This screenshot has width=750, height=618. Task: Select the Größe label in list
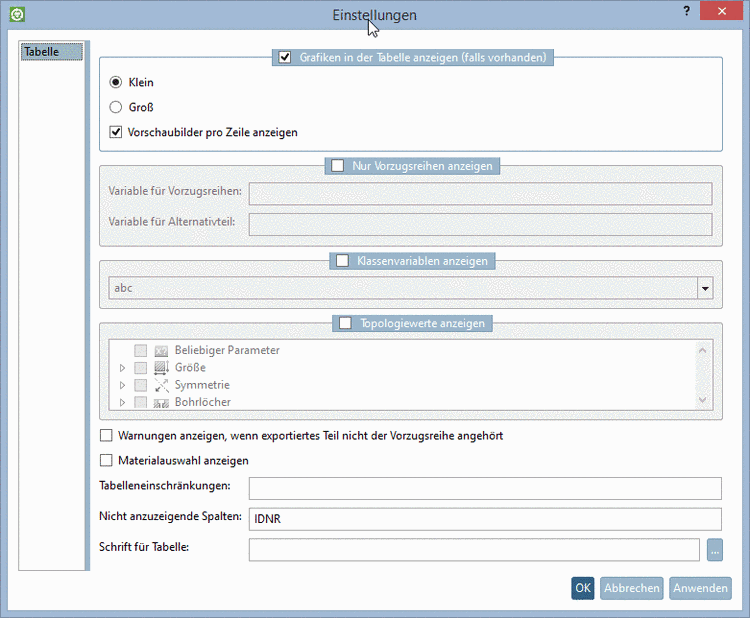click(x=190, y=368)
